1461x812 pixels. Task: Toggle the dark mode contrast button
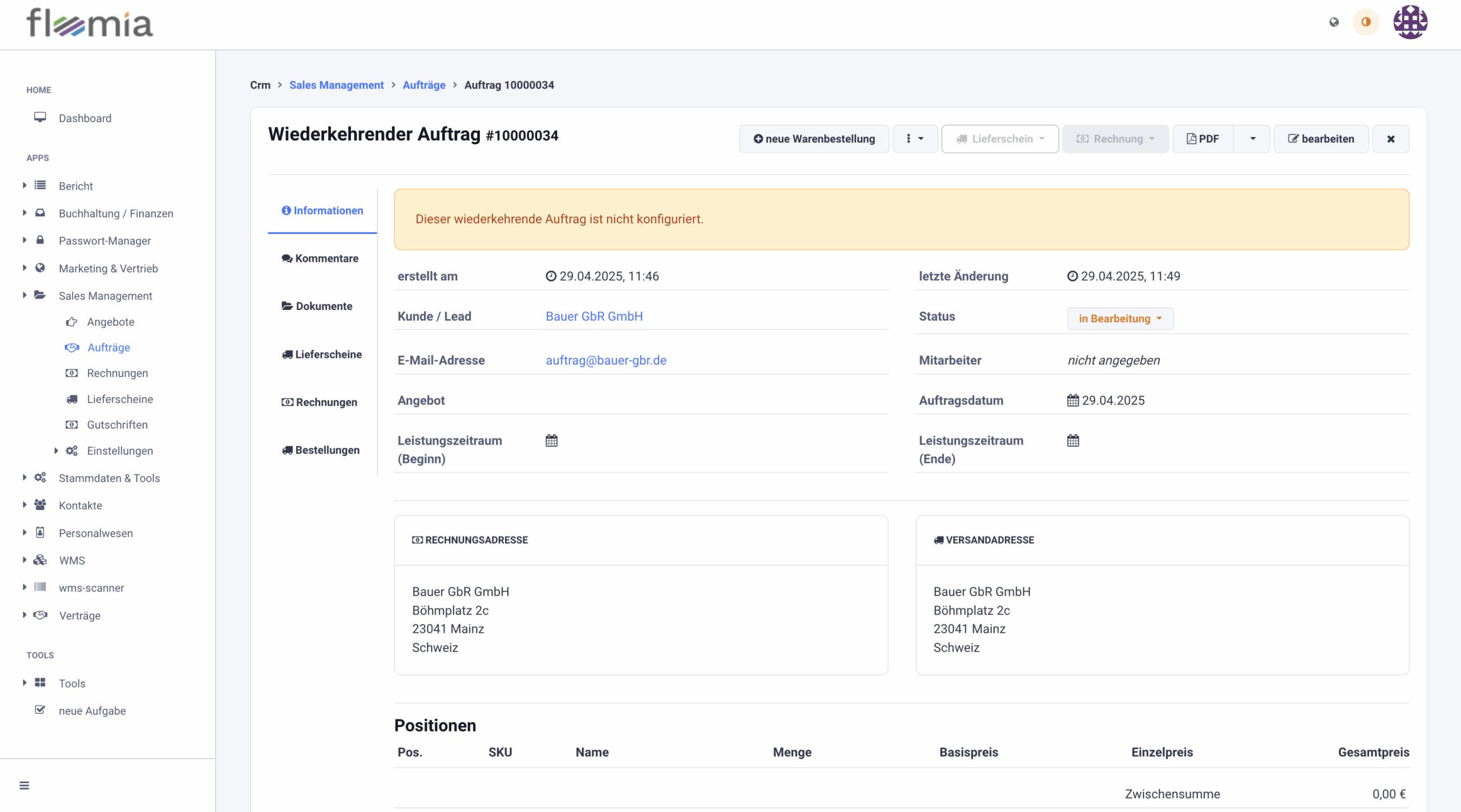[x=1366, y=22]
